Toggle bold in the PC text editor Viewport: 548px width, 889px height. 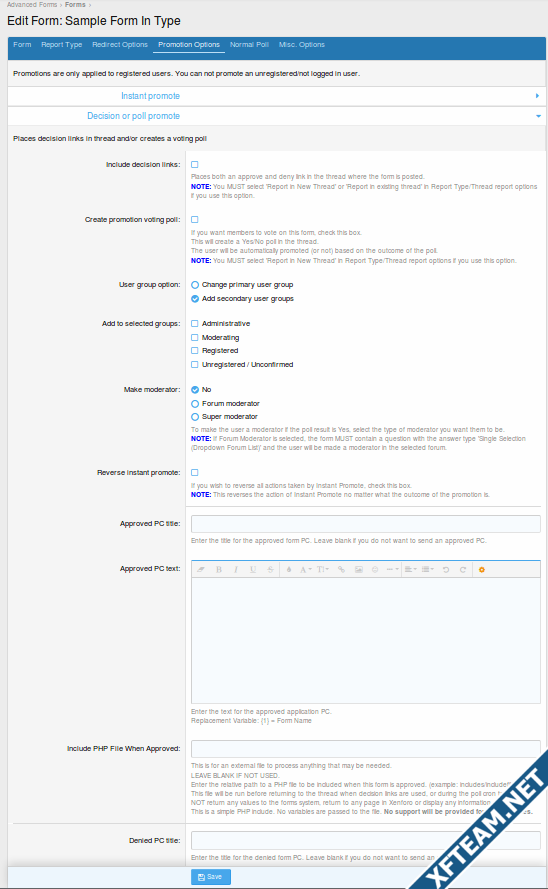[219, 569]
